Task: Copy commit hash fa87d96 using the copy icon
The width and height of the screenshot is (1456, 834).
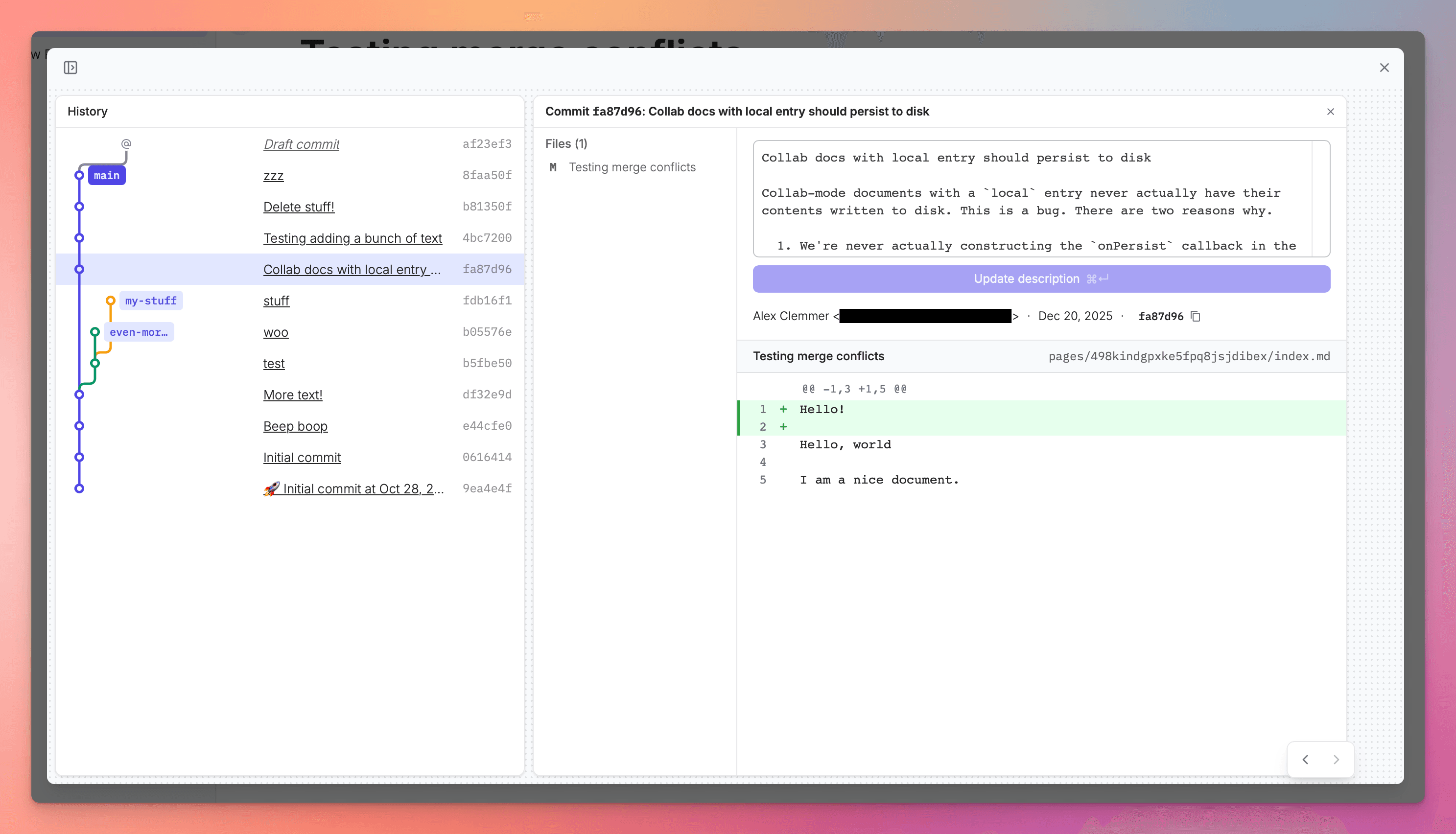Action: pos(1197,316)
